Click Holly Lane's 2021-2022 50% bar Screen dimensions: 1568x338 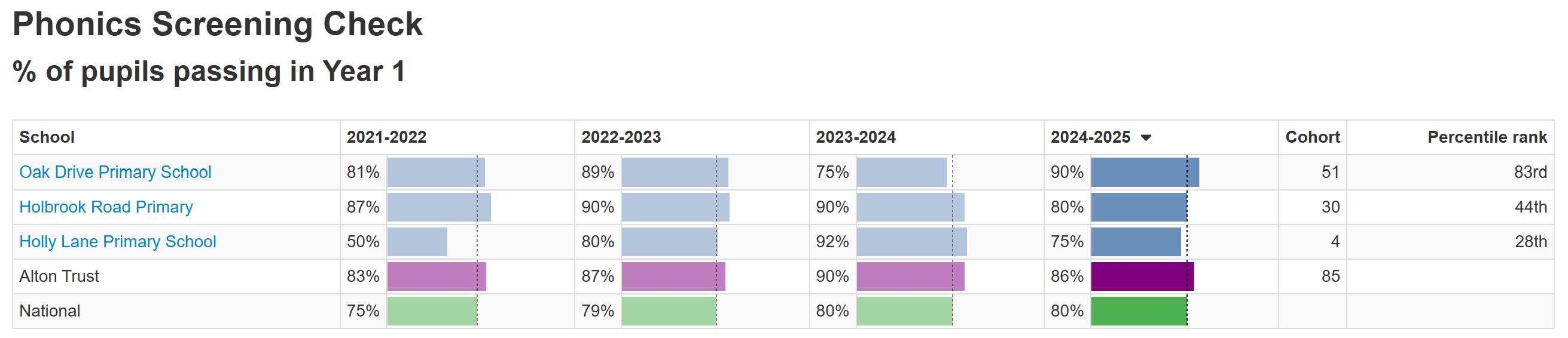417,241
